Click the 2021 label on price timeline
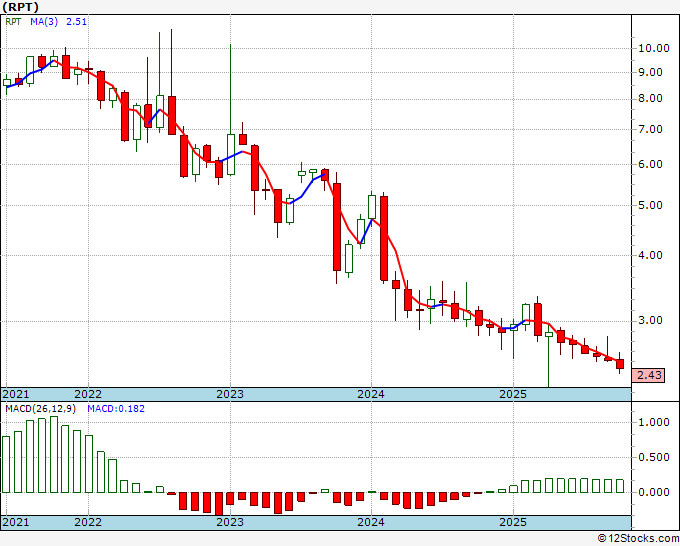 pyautogui.click(x=16, y=394)
